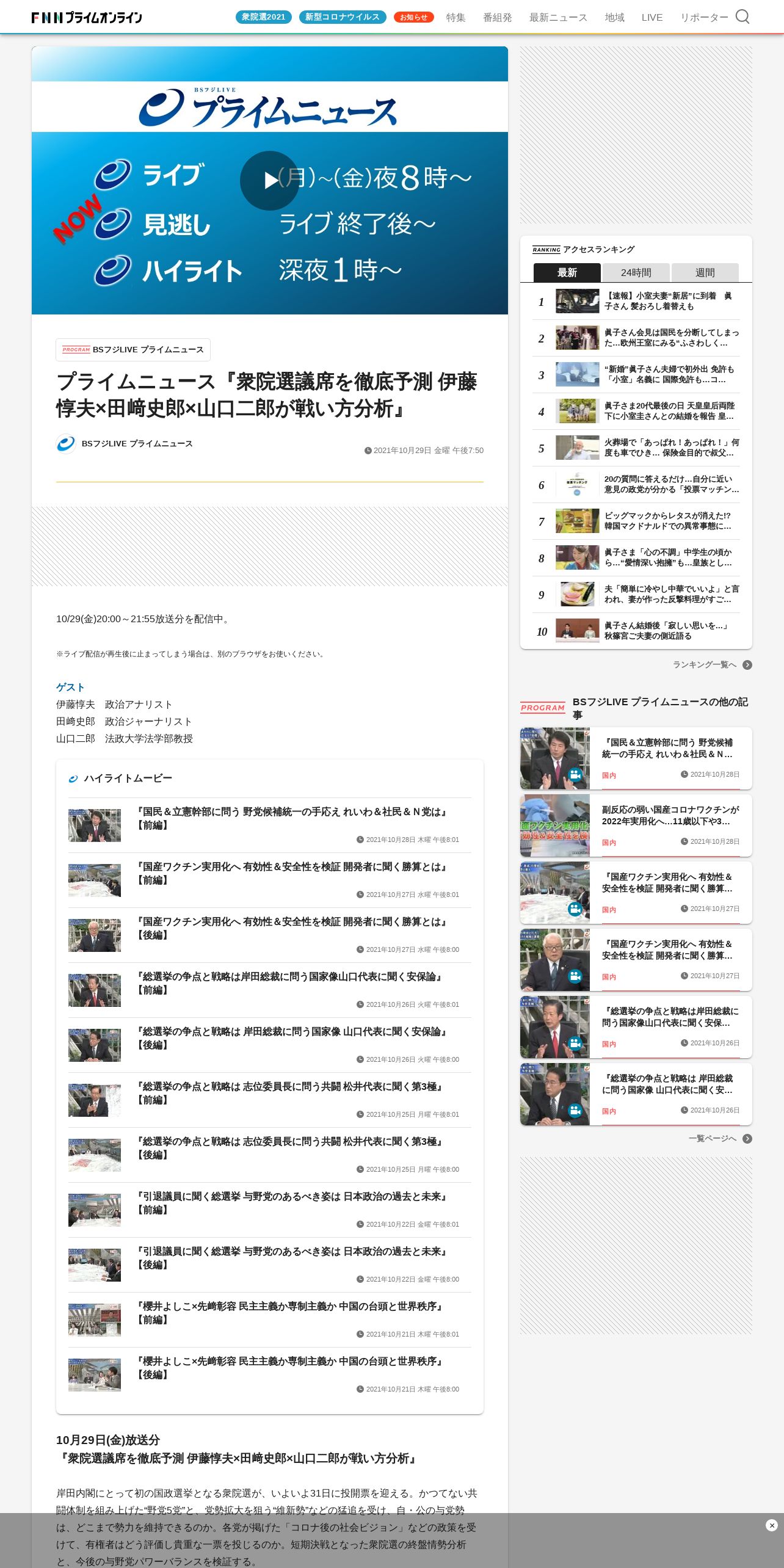Open highlight 引退議員に聞く総選挙 前編
Image resolution: width=784 pixels, height=1568 pixels.
(x=270, y=1210)
